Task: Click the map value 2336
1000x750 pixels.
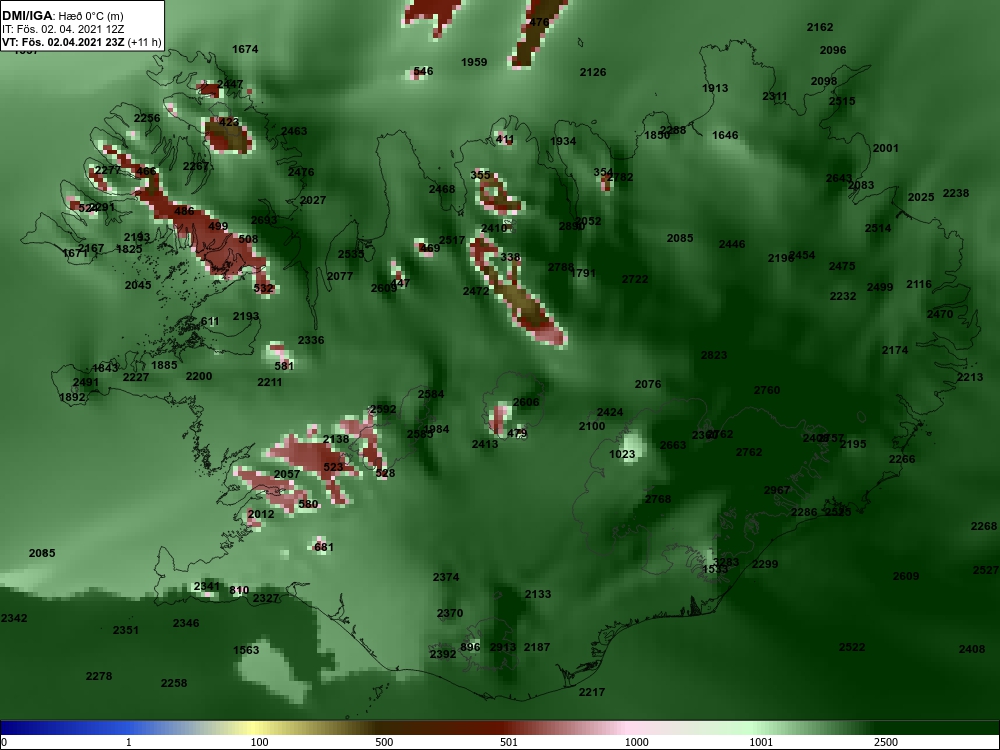Action: (x=311, y=340)
